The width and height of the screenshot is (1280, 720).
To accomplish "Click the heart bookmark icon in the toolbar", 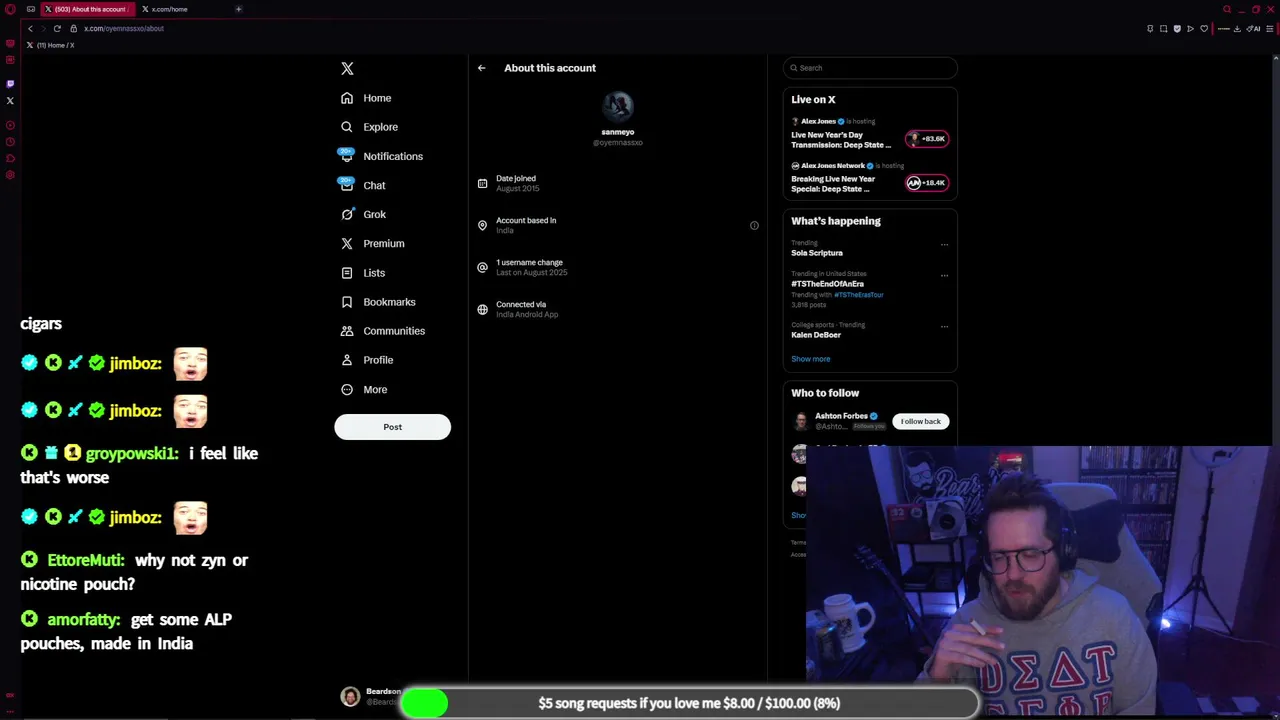I will [x=1204, y=28].
